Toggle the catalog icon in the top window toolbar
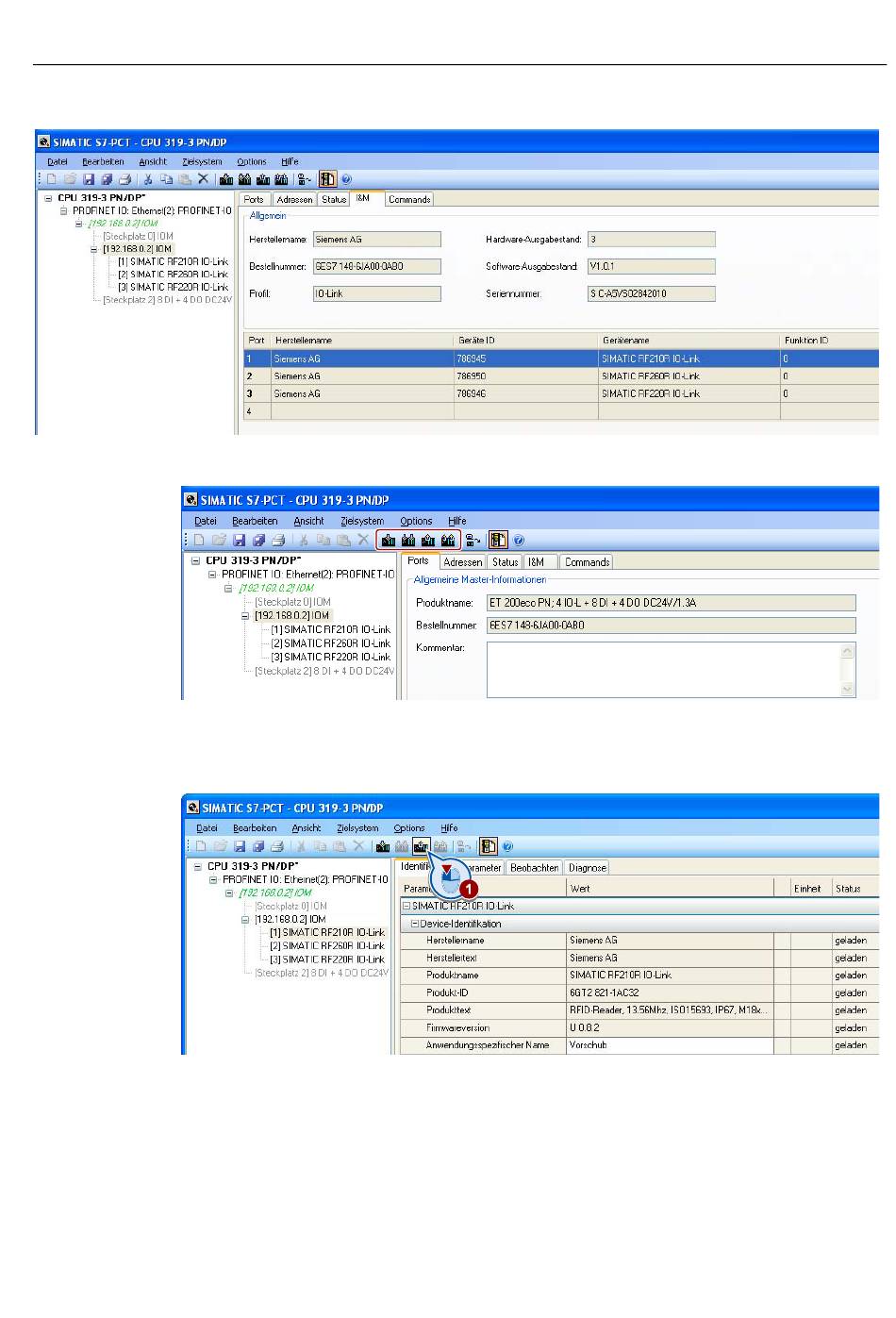This screenshot has width=896, height=1318. [x=327, y=179]
